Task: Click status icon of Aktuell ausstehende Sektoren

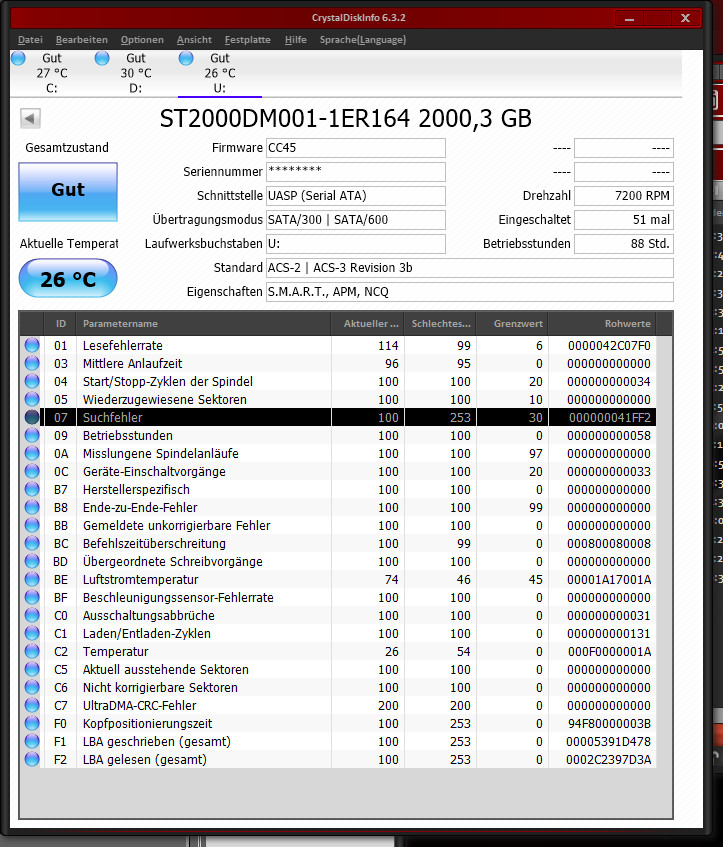Action: click(x=32, y=669)
